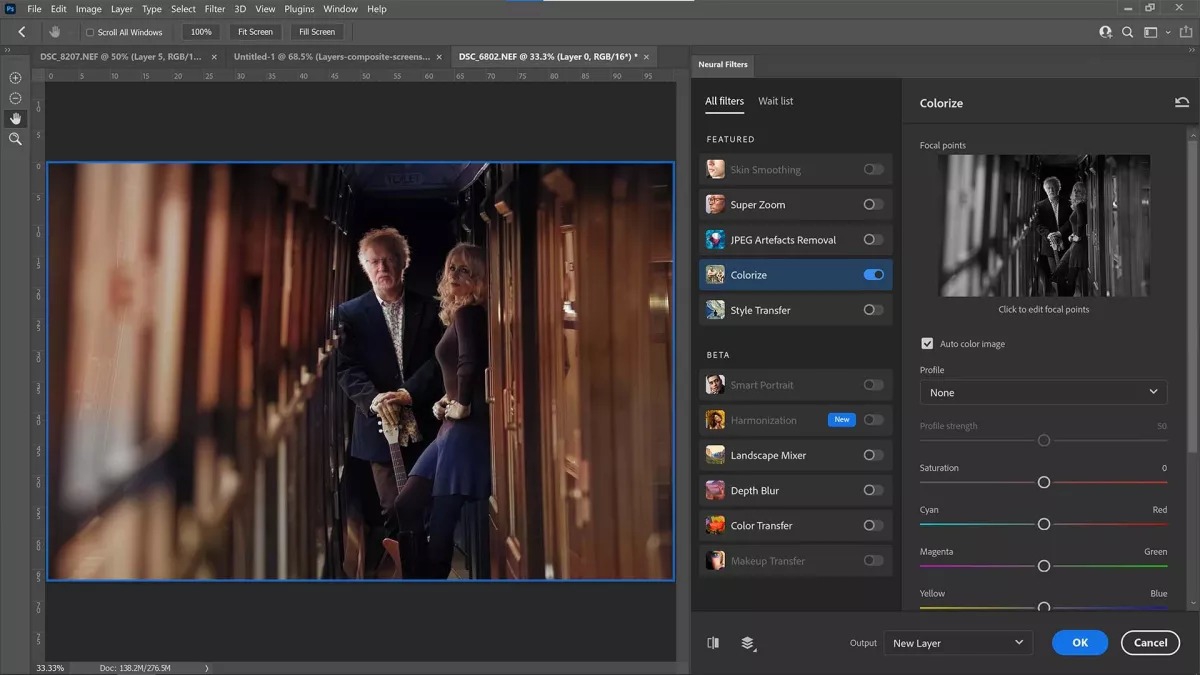Enable the Super Zoom filter
Viewport: 1200px width, 675px height.
point(873,205)
